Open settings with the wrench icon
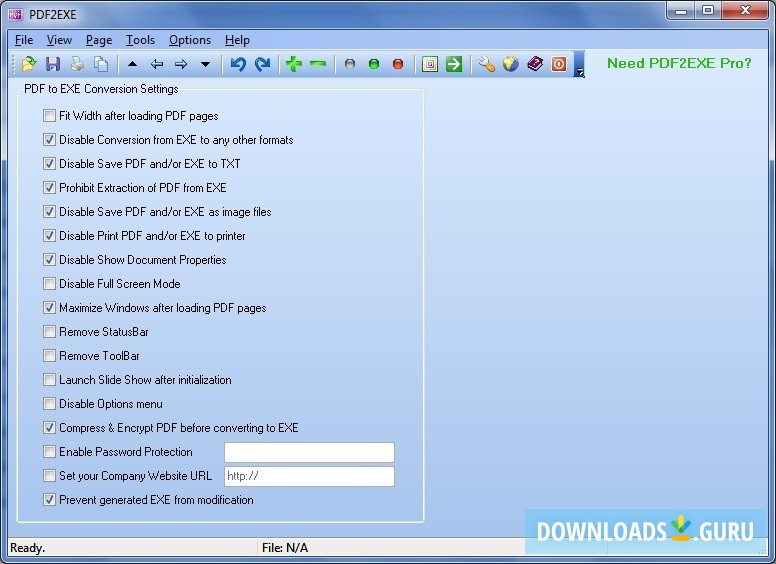 pos(486,64)
